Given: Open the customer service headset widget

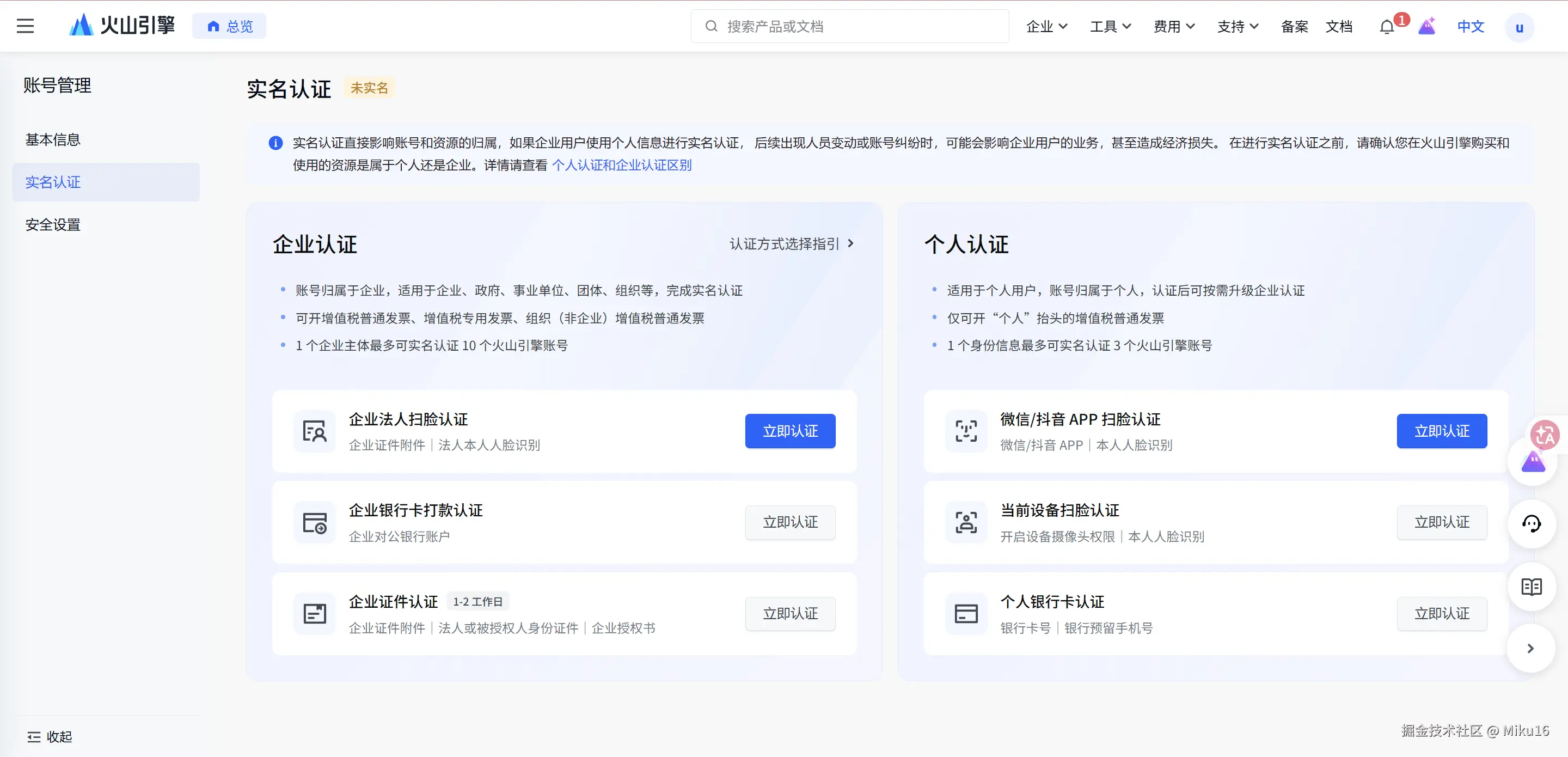Looking at the screenshot, I should point(1531,524).
